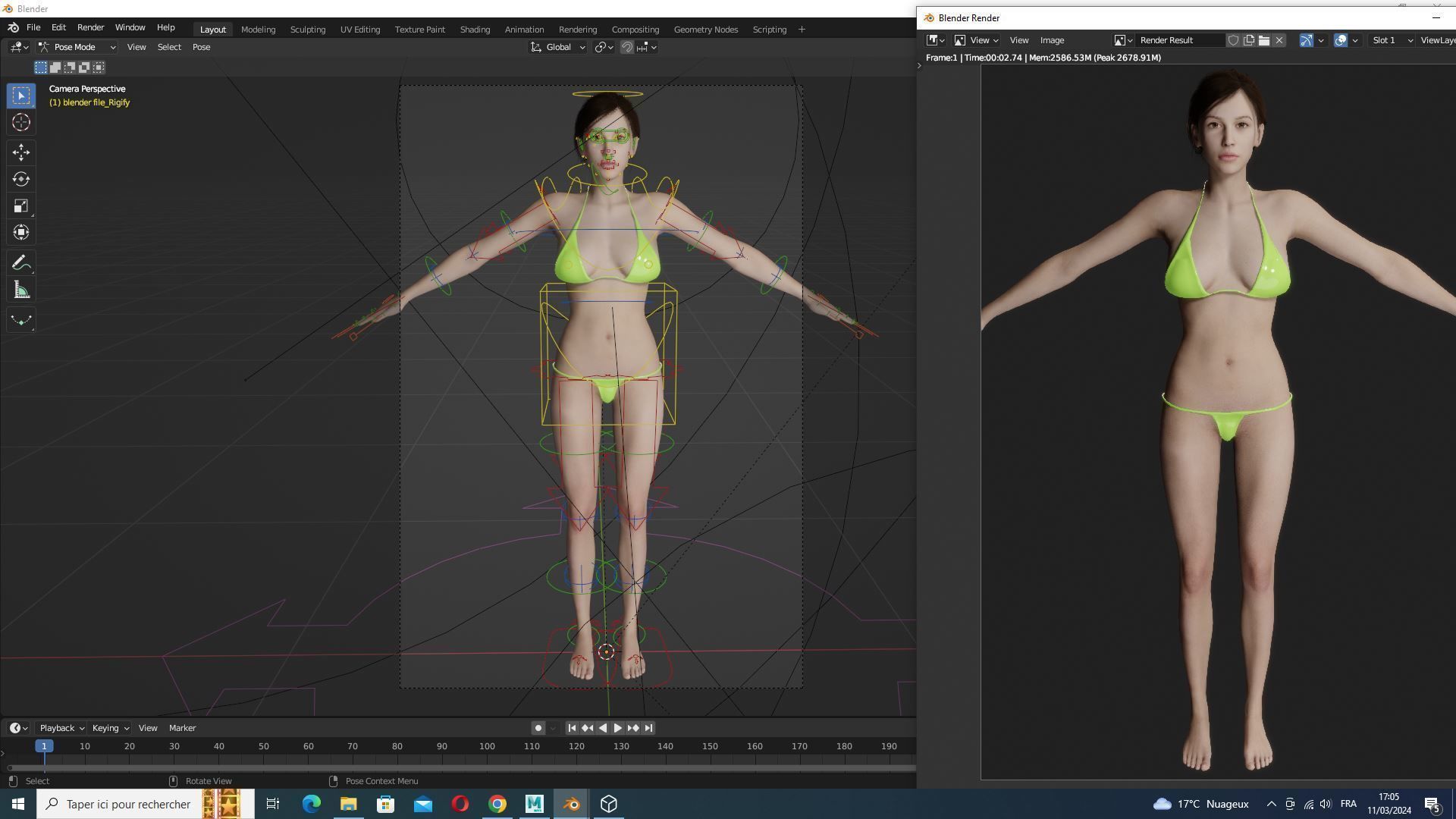Open image folder icon in Render window
Viewport: 1456px width, 819px height.
(x=1263, y=40)
